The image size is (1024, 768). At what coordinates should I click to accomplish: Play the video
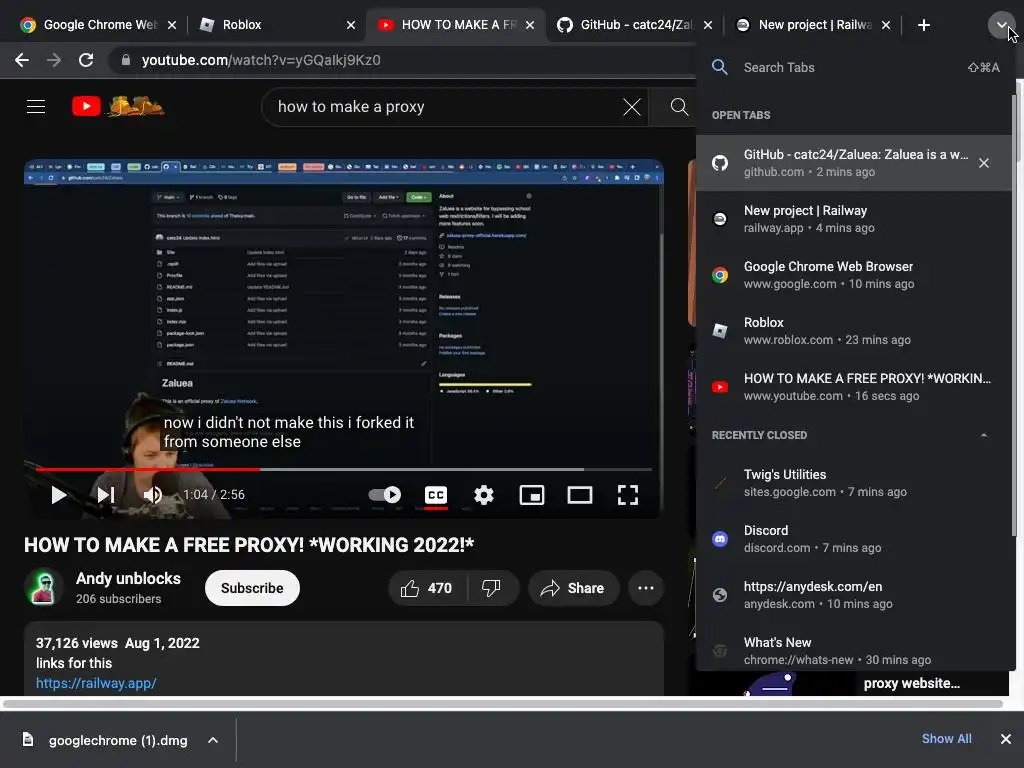coord(58,495)
